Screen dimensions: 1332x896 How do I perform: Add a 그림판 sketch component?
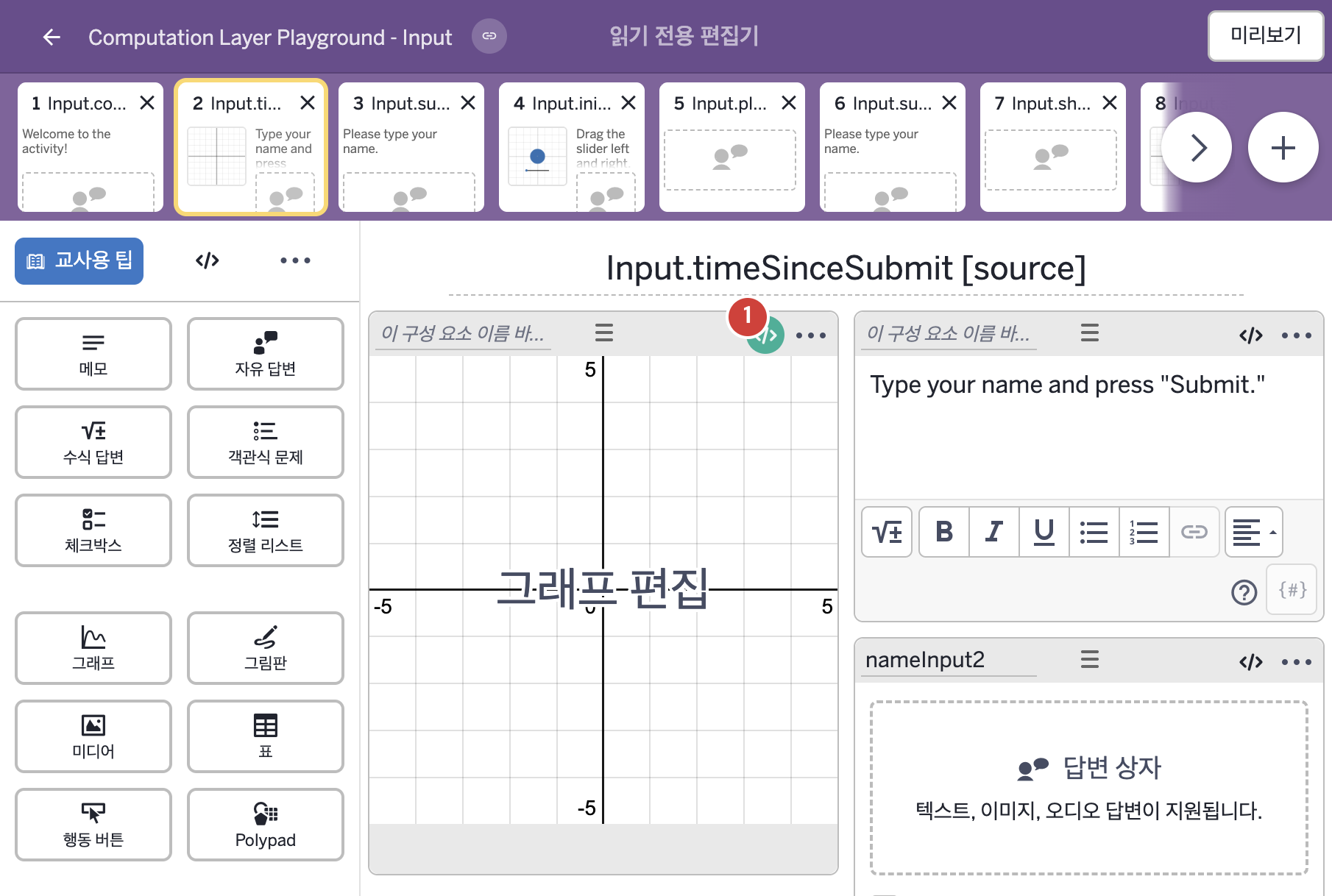266,648
